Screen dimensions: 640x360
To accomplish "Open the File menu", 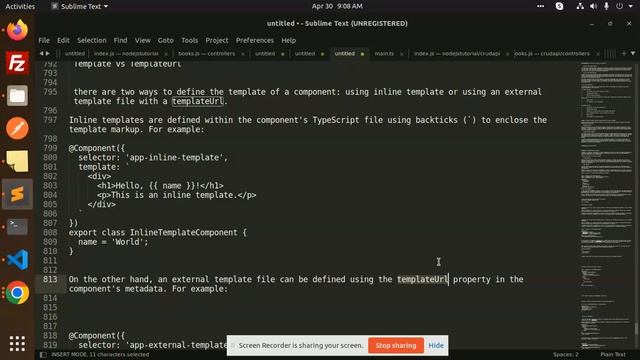I will (x=44, y=40).
